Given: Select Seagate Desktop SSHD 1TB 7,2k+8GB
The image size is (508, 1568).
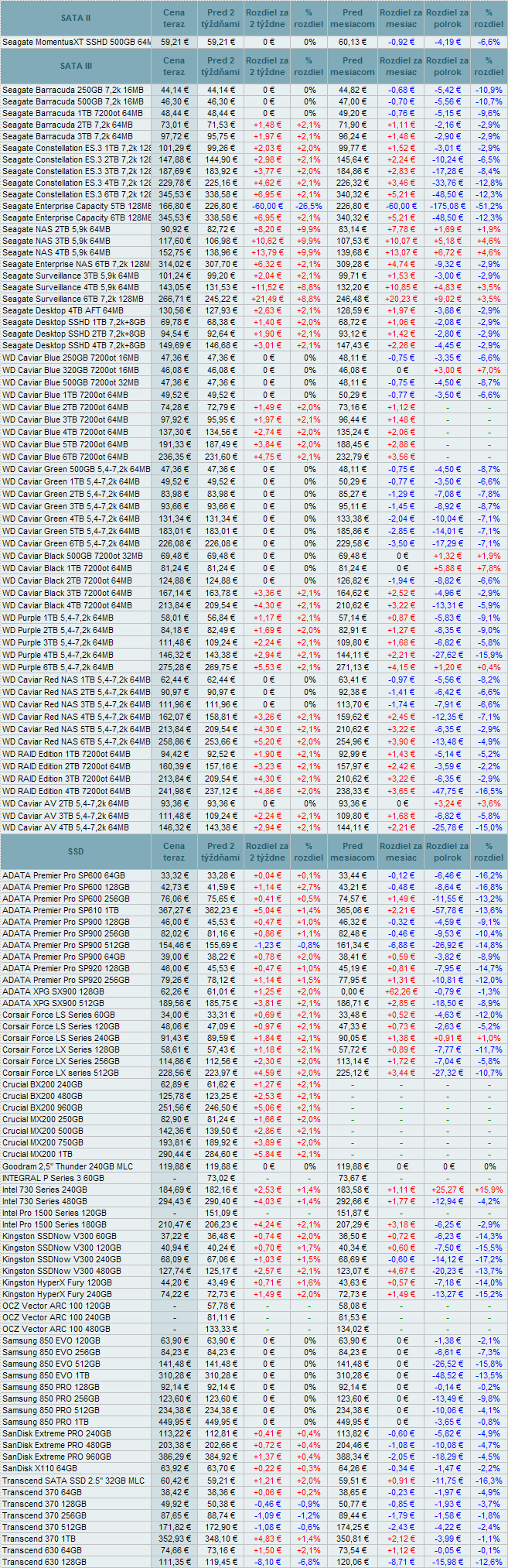Looking at the screenshot, I should tap(73, 322).
